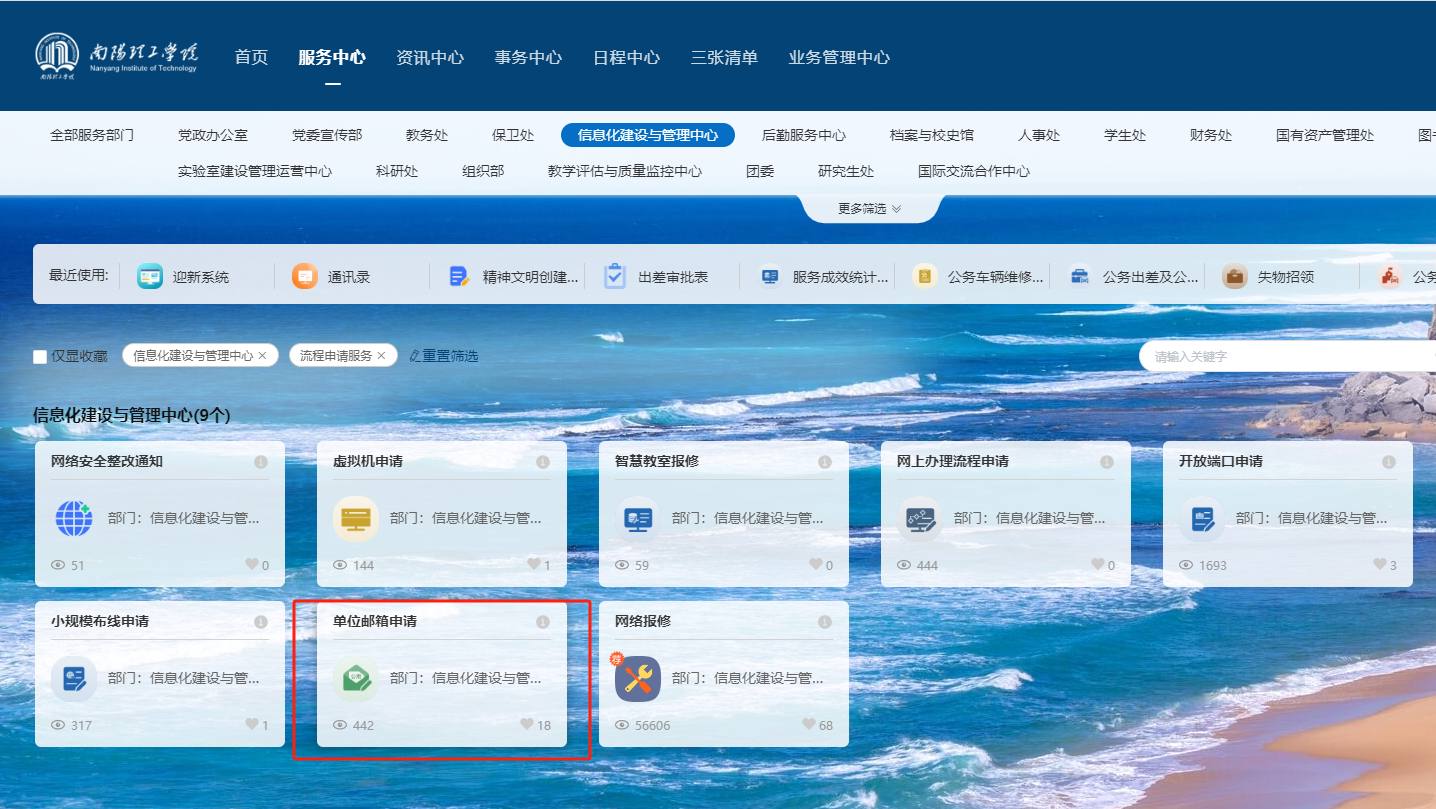The width and height of the screenshot is (1436, 809).
Task: Switch to 资讯中心 in top navigation
Action: (x=430, y=57)
